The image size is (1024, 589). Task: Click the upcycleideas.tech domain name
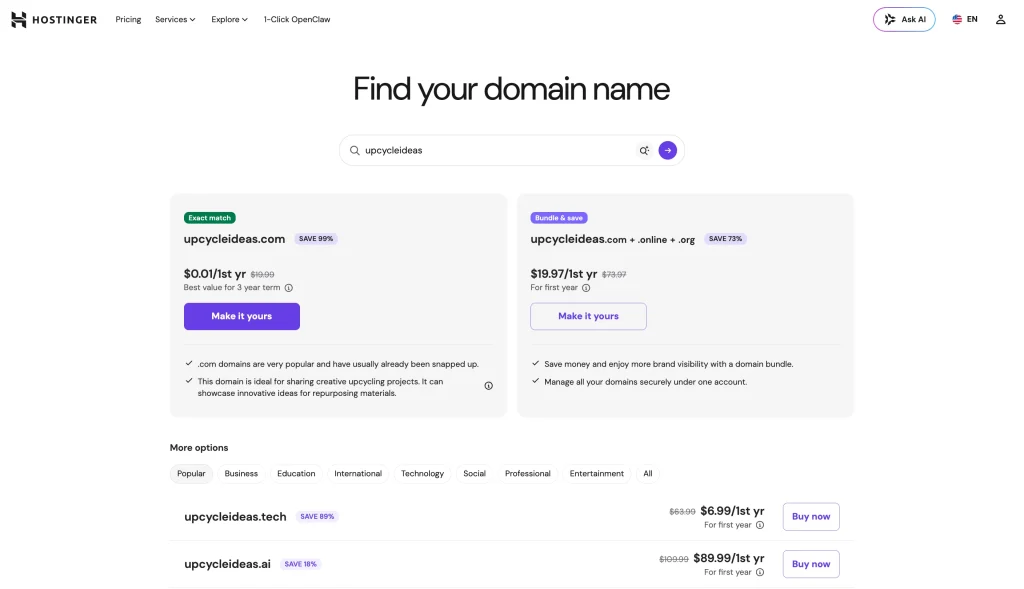click(x=235, y=517)
